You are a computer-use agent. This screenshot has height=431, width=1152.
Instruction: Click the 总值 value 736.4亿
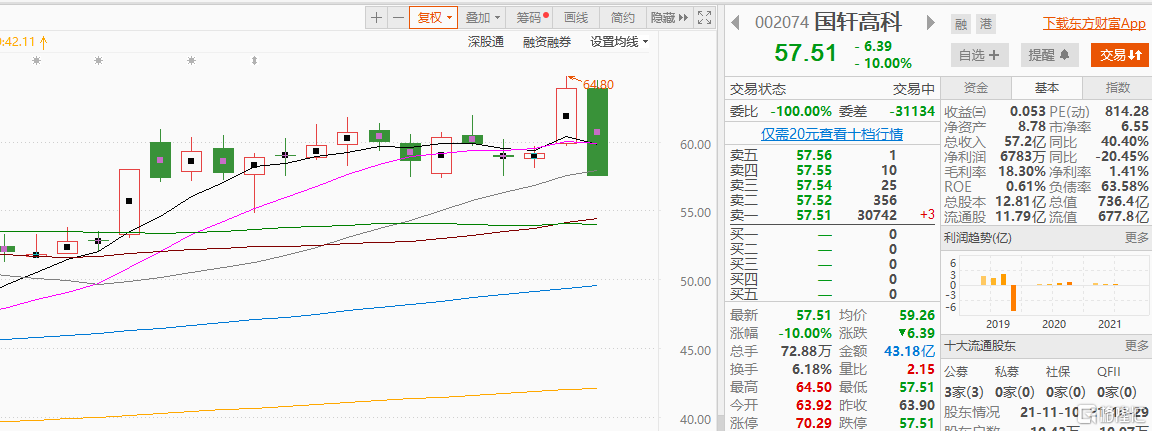(1125, 200)
